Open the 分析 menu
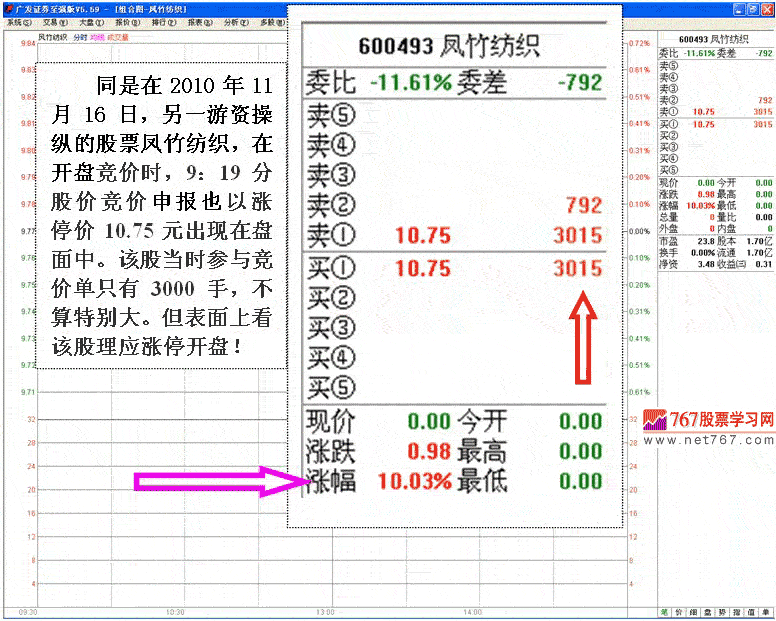 [235, 21]
